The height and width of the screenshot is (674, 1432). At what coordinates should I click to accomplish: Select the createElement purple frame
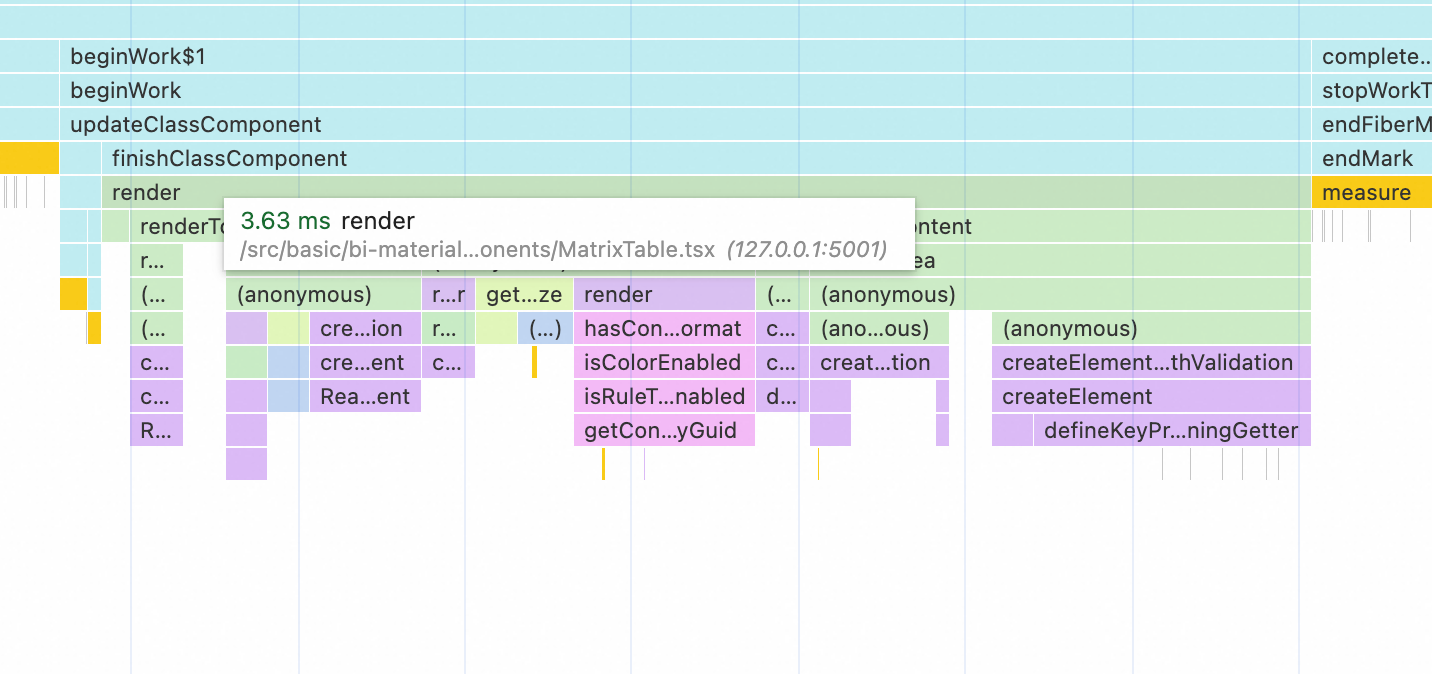(x=1151, y=397)
